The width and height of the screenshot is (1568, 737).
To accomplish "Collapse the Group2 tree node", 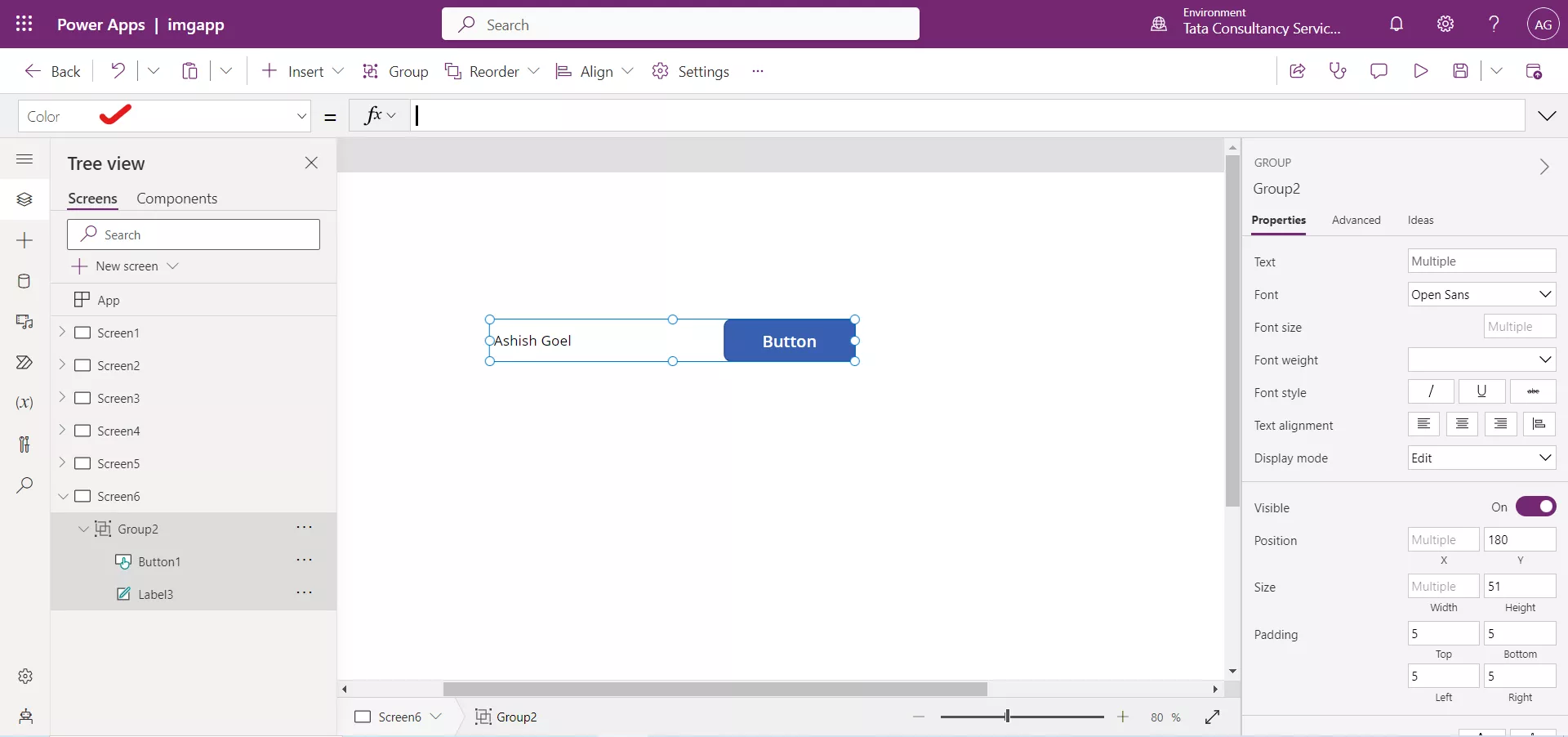I will [x=82, y=529].
